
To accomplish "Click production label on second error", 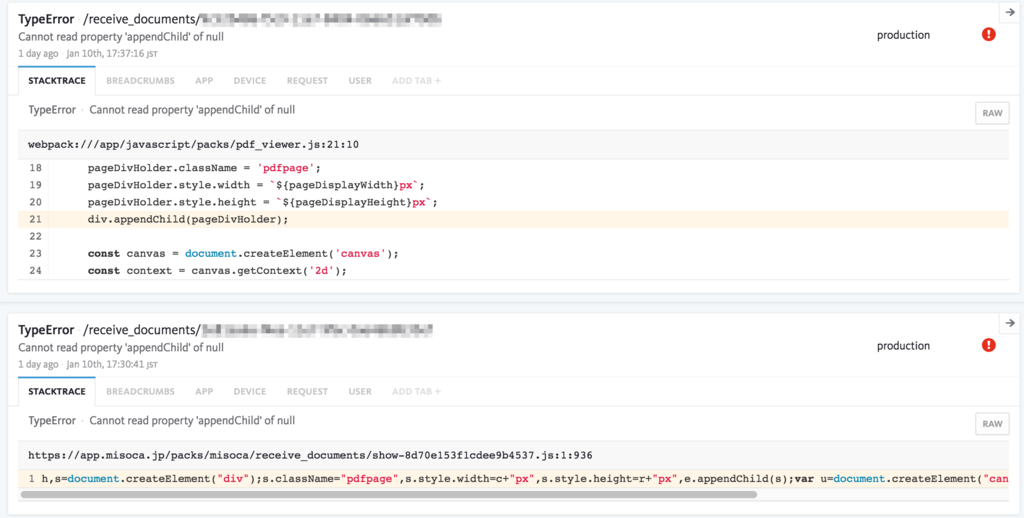I will 903,346.
